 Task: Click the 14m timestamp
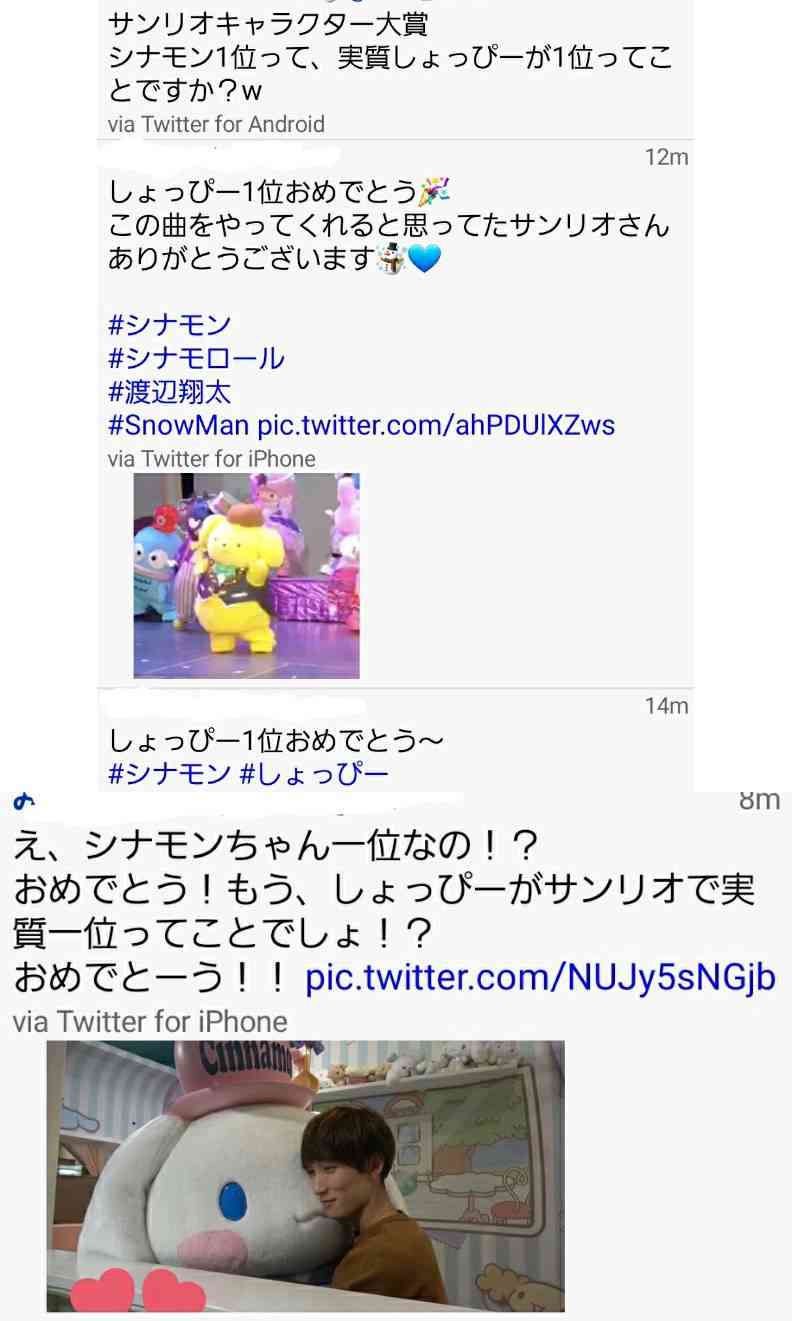coord(666,706)
